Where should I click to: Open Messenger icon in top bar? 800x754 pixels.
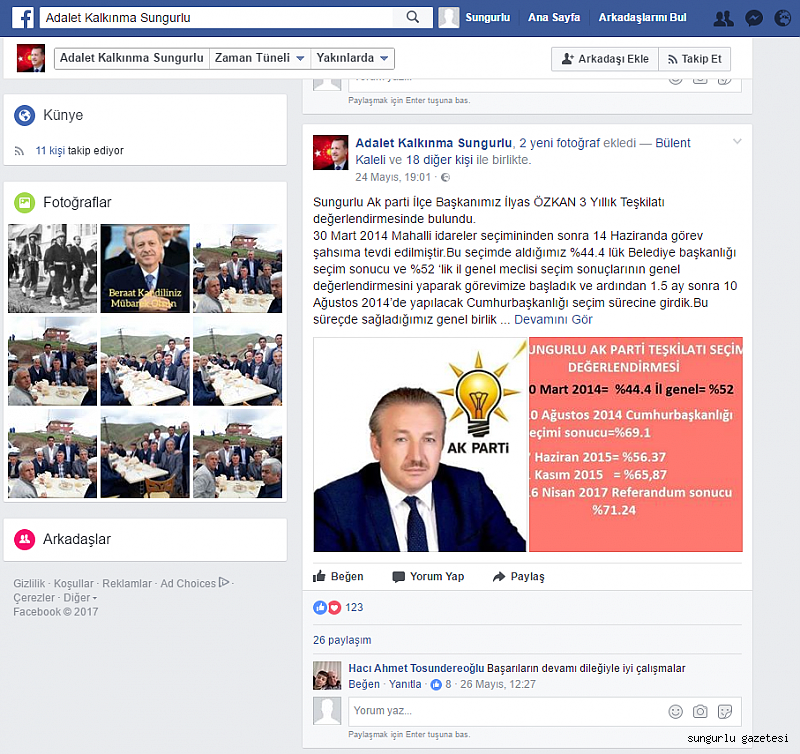click(x=754, y=18)
